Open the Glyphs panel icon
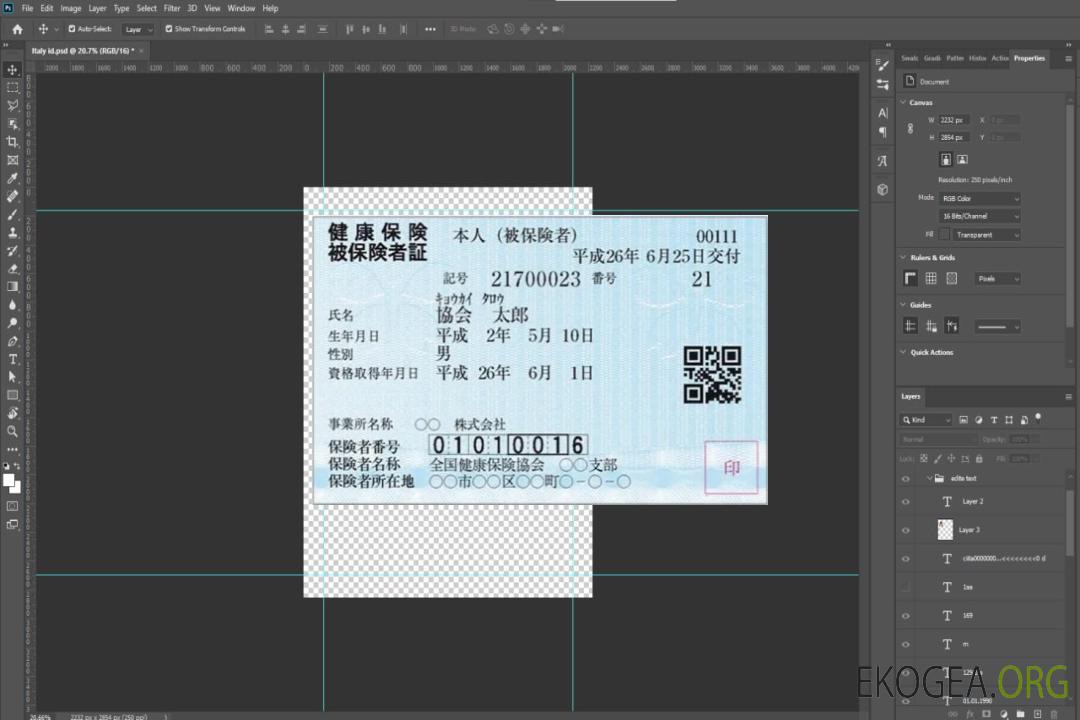 coord(882,161)
